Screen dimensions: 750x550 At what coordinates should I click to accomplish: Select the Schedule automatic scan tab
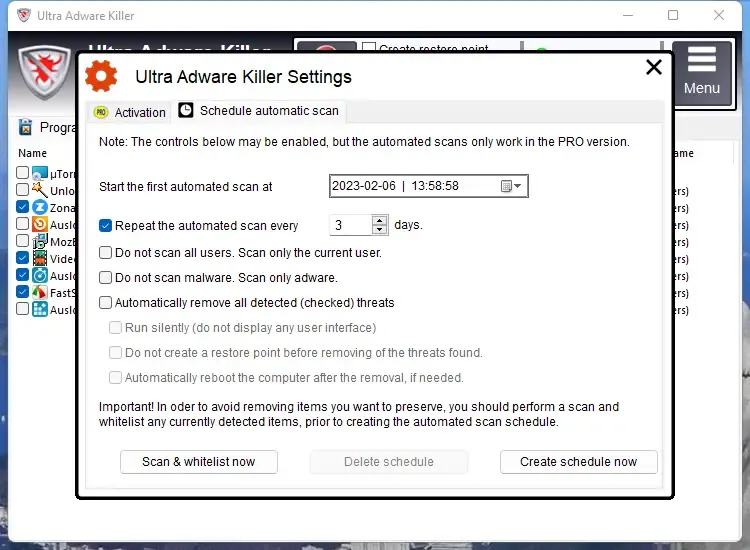coord(259,111)
